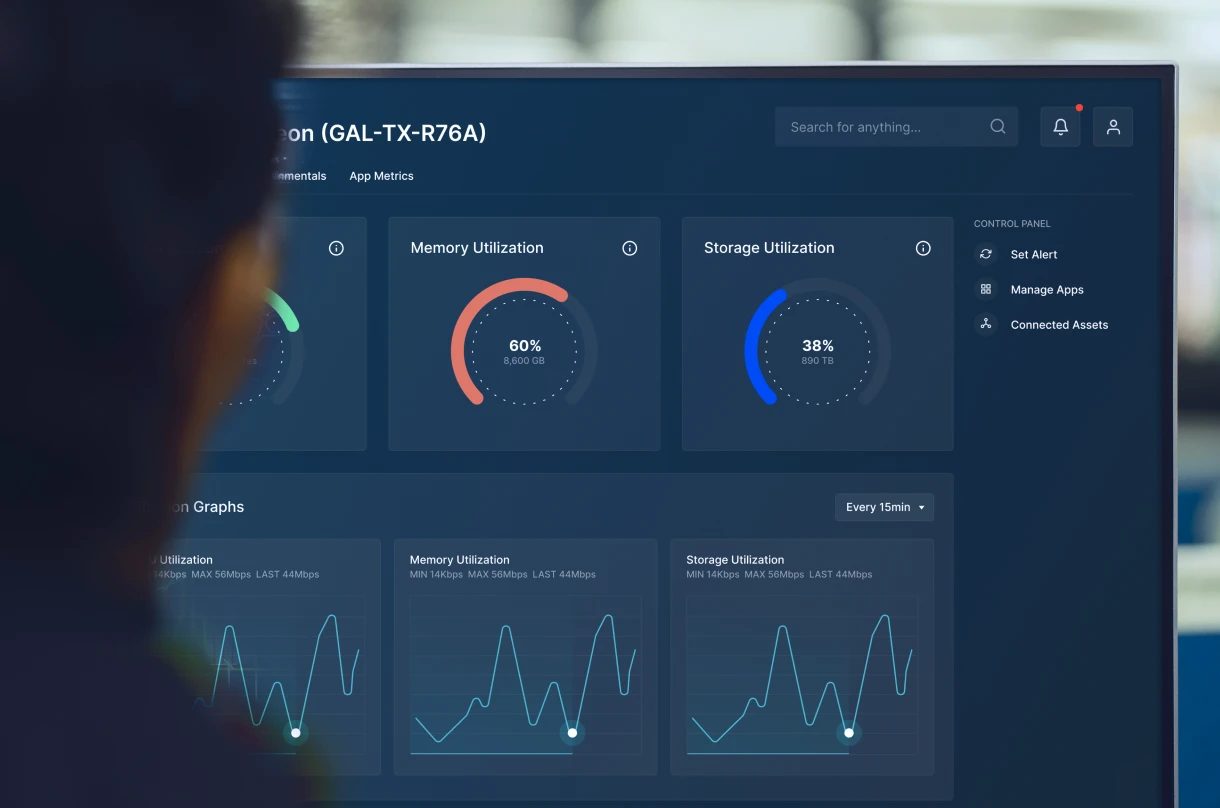Viewport: 1220px width, 808px height.
Task: Select the Connected Assets panel entry
Action: coord(1057,324)
